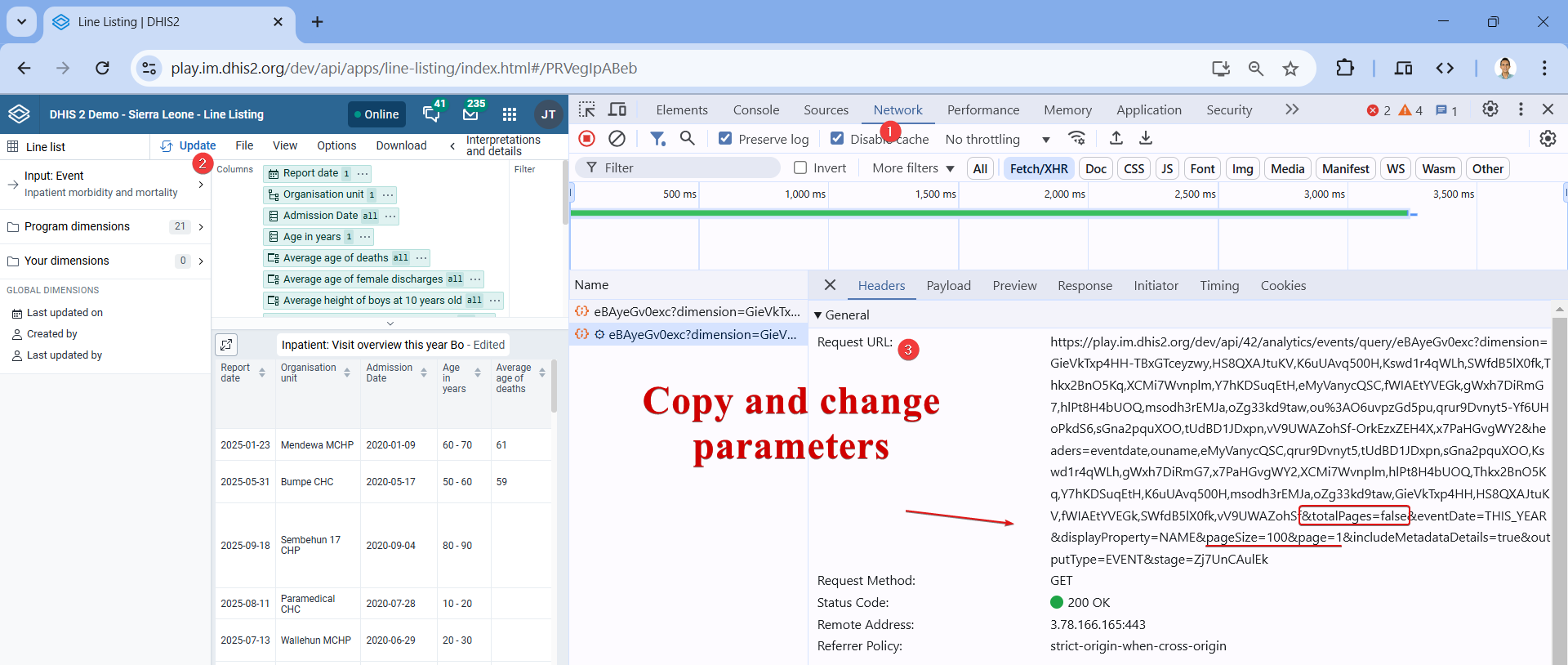Select the Fetch/XHR request type filter
Image resolution: width=1568 pixels, height=665 pixels.
click(x=1039, y=168)
